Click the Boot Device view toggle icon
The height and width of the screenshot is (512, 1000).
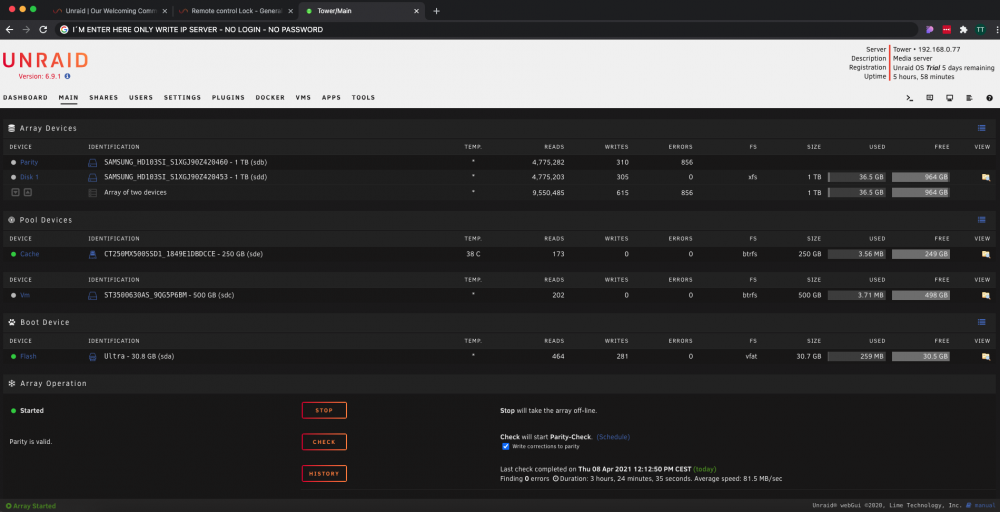[982, 322]
